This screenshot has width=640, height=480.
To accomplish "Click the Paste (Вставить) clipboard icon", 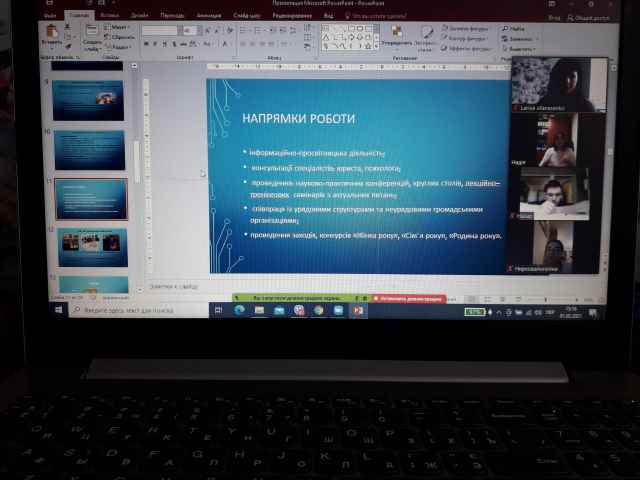I will (x=52, y=31).
